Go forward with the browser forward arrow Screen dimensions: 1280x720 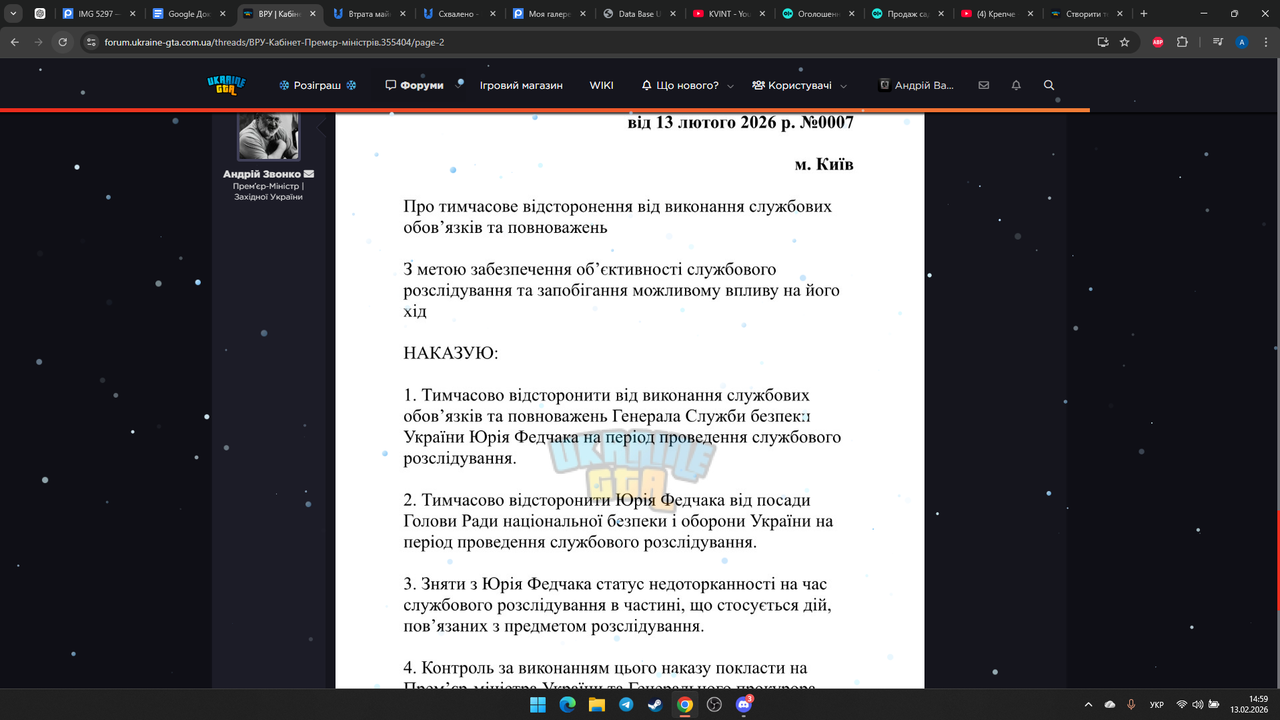[39, 42]
